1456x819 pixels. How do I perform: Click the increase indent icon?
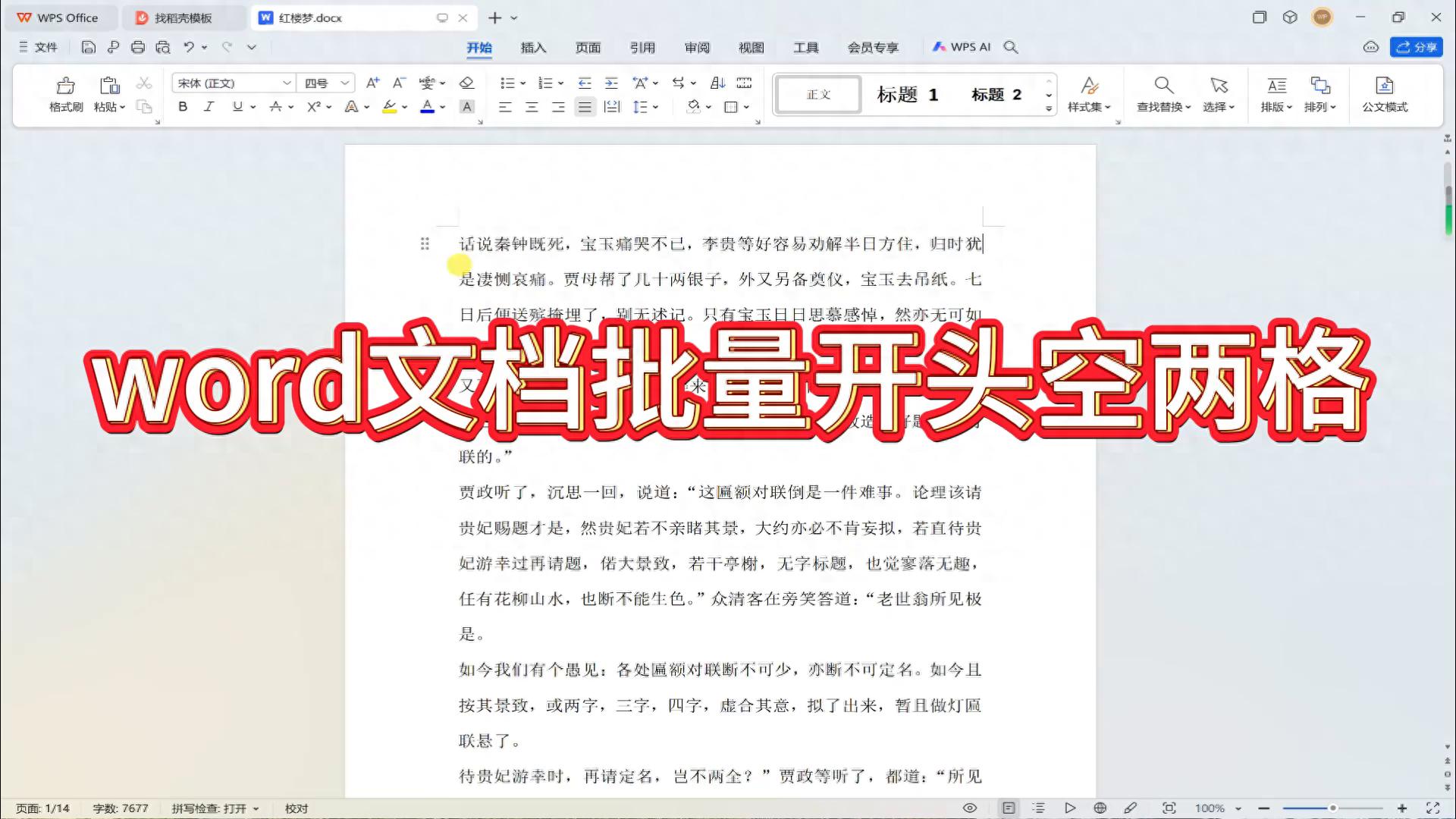click(611, 83)
